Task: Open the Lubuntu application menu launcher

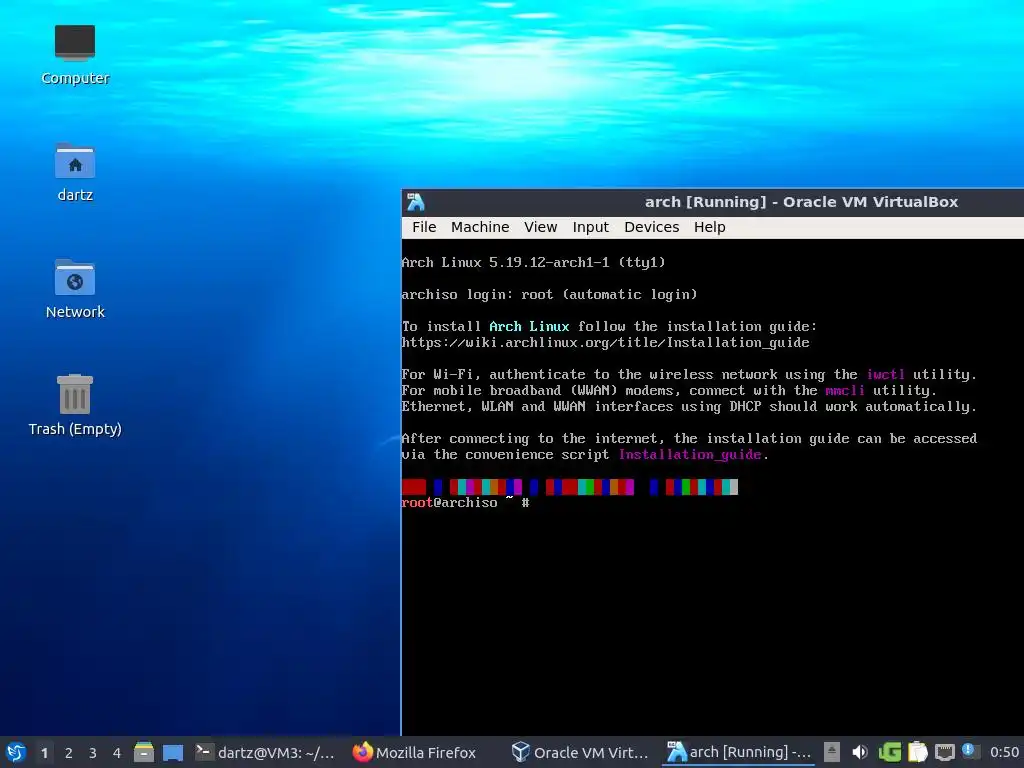Action: [x=16, y=752]
